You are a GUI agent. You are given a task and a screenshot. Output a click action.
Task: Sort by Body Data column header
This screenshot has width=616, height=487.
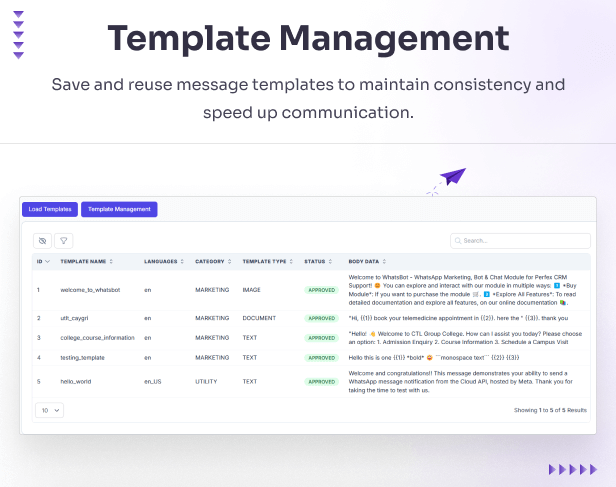pos(366,262)
